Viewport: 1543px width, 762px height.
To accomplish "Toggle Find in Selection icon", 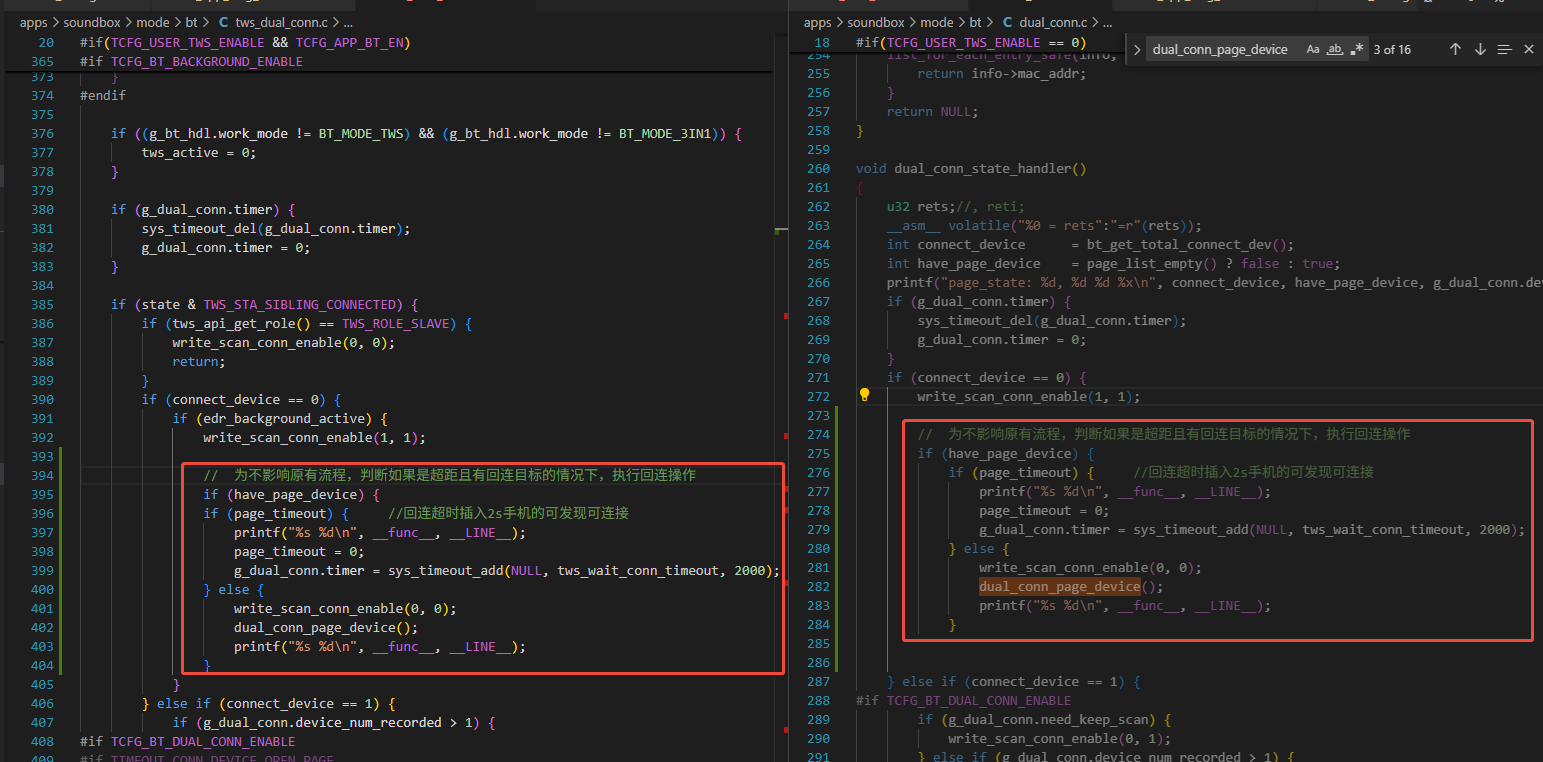I will tap(1504, 49).
